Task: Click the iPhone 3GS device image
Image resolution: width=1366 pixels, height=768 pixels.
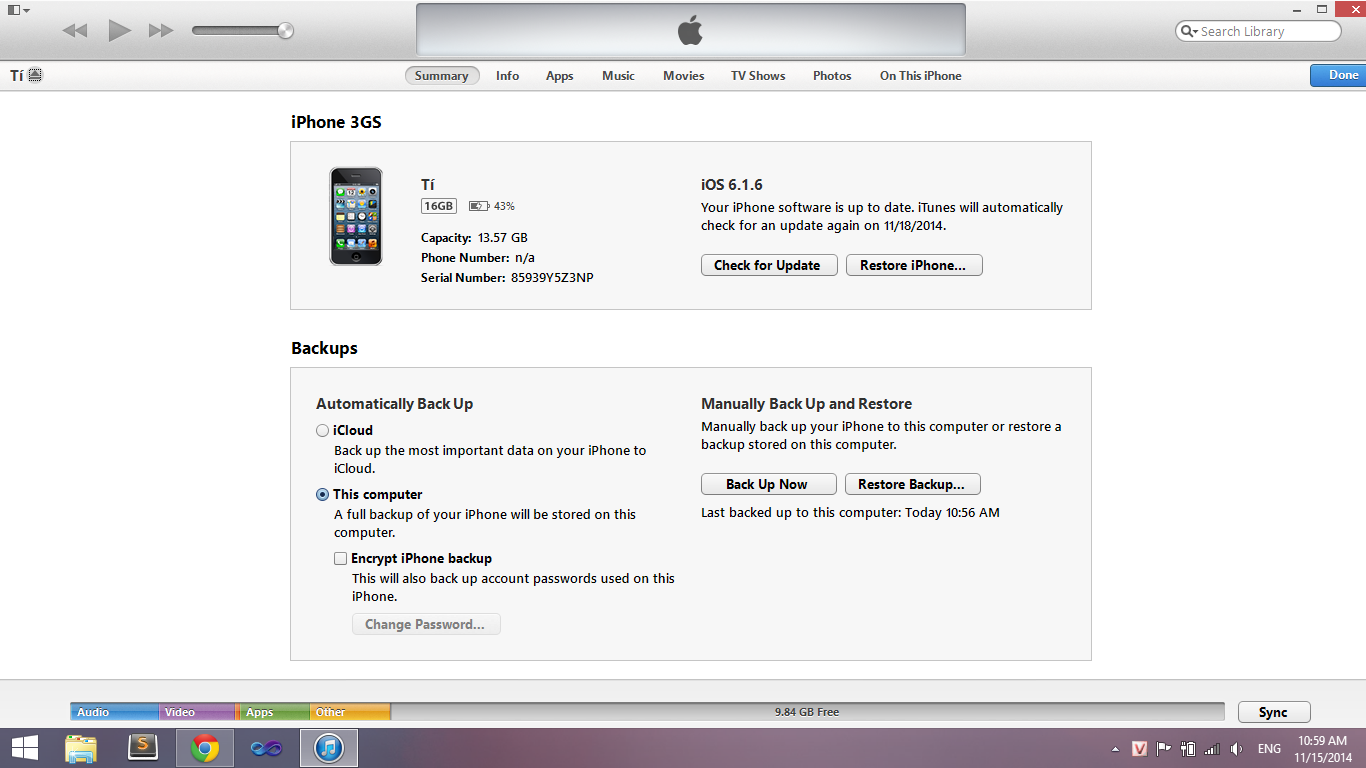Action: (x=356, y=216)
